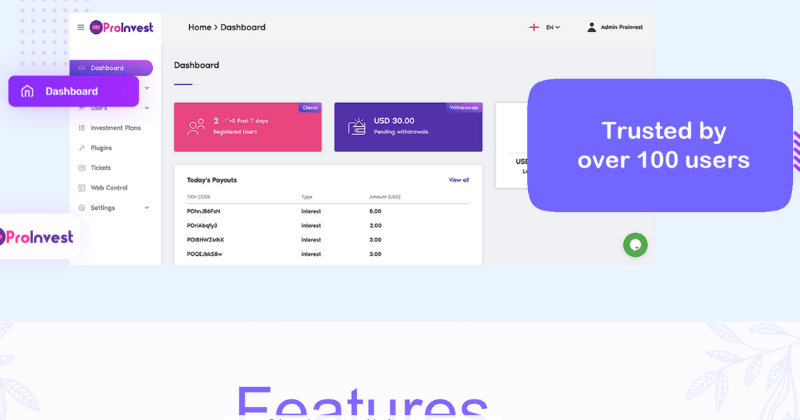
Task: Click the Settings gear icon
Action: click(82, 208)
